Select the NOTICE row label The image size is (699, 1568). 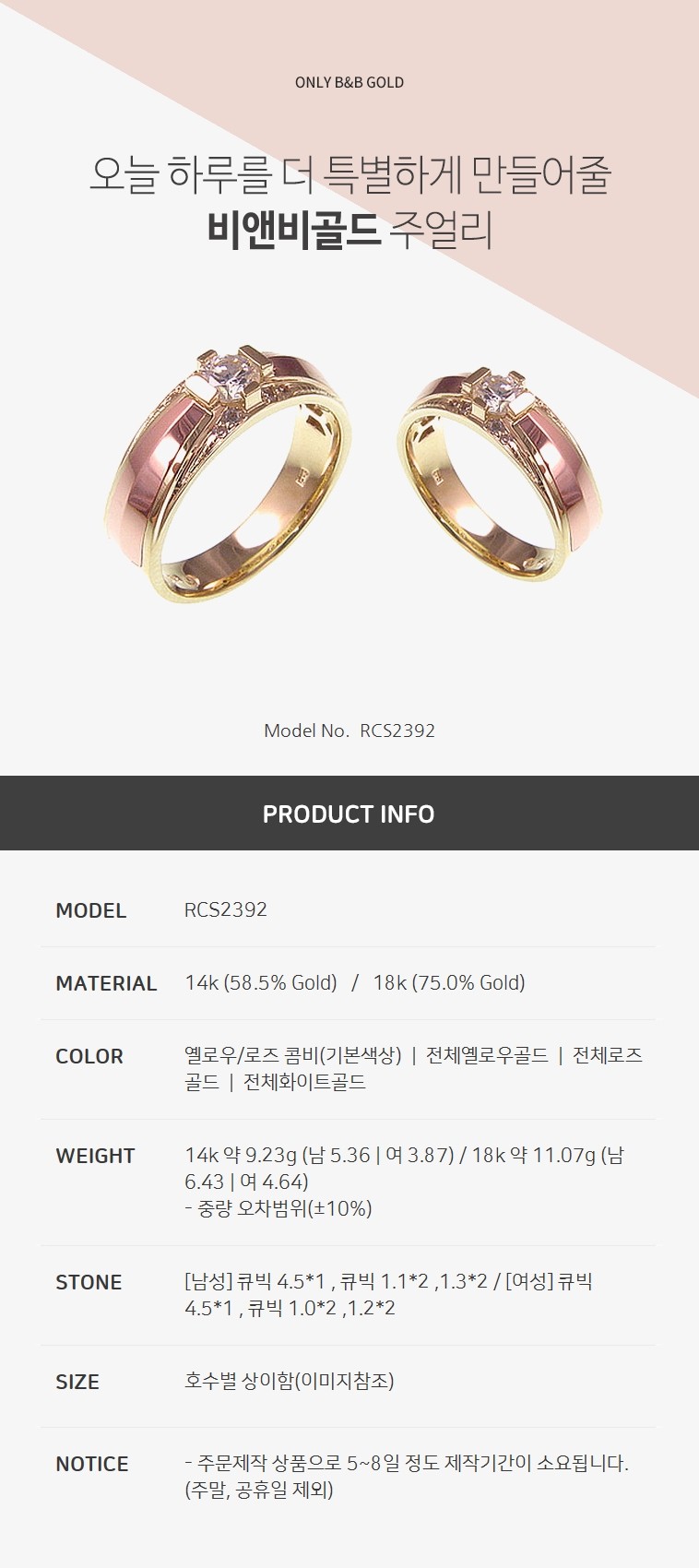click(x=92, y=1464)
